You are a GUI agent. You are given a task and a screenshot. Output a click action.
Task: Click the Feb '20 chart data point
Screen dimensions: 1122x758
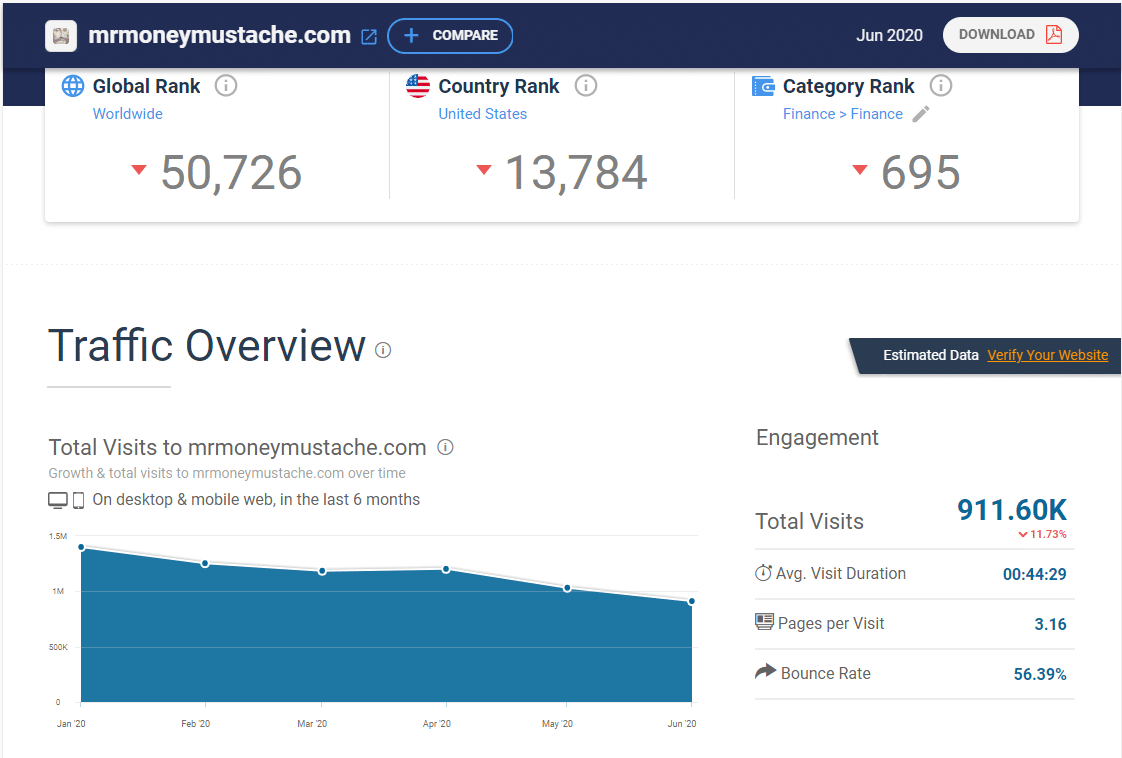(x=205, y=563)
